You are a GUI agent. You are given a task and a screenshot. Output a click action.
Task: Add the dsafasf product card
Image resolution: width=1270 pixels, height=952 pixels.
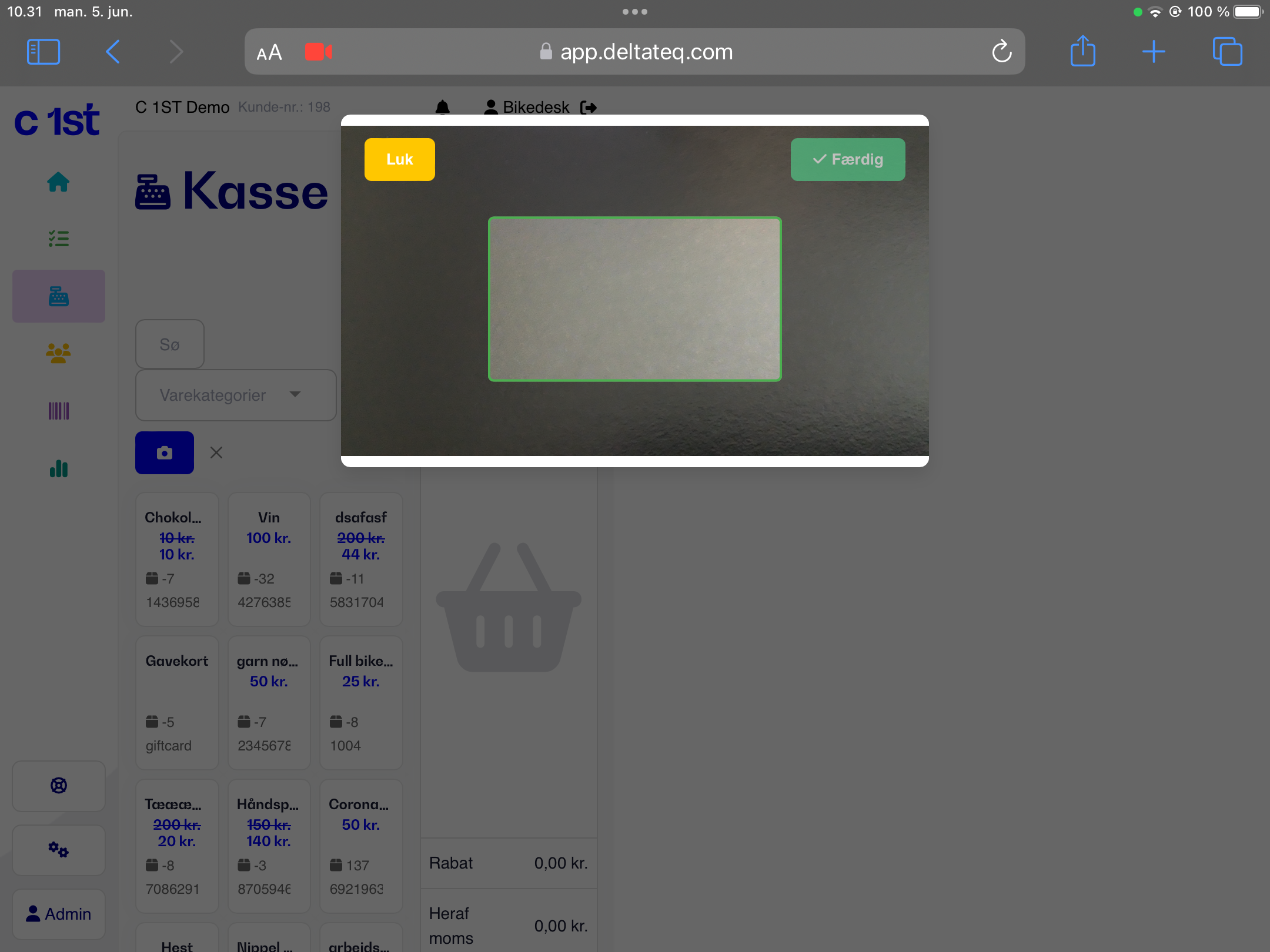click(361, 559)
